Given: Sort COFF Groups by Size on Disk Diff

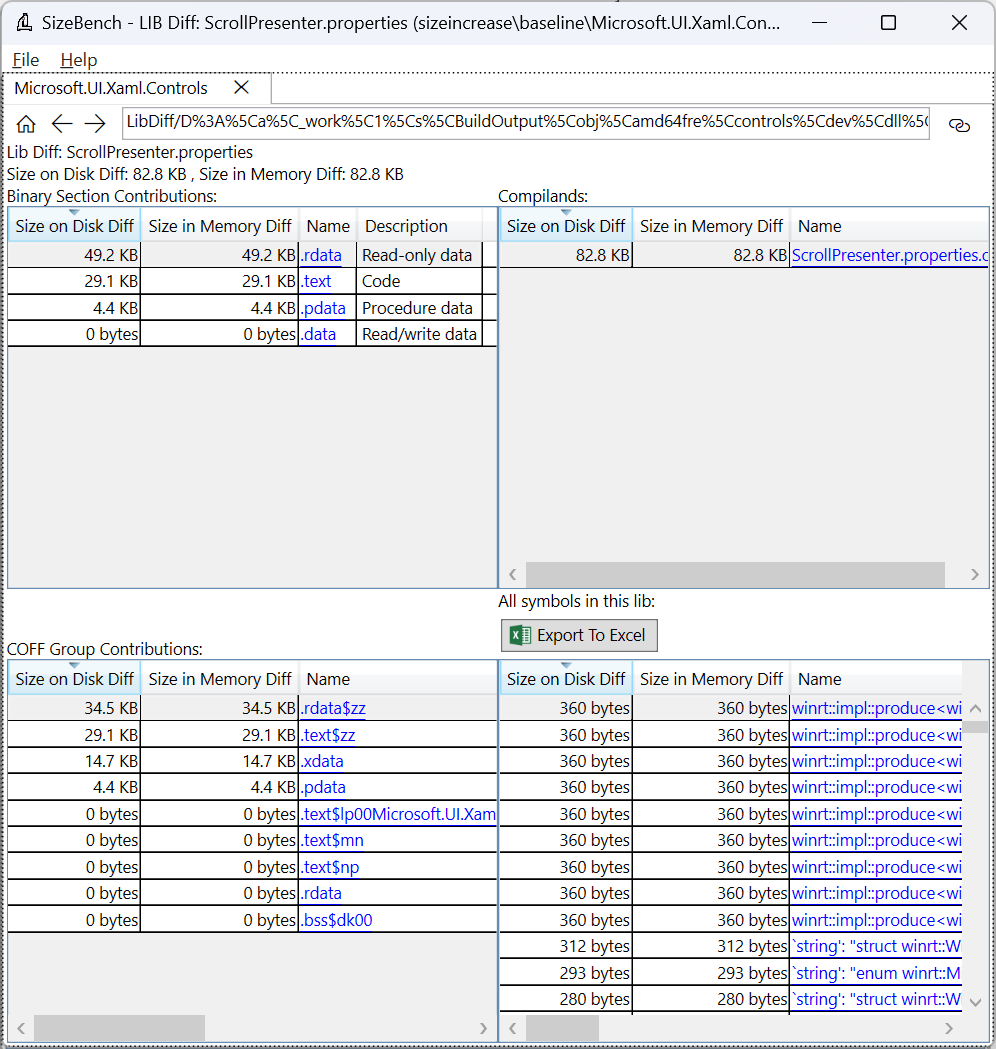Looking at the screenshot, I should [74, 678].
